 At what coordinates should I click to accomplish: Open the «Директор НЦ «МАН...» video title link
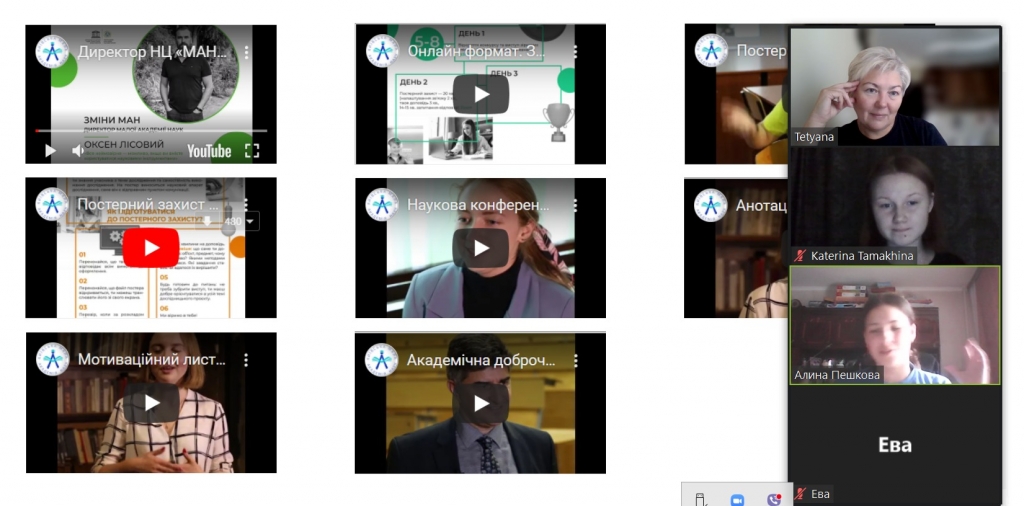pos(152,52)
